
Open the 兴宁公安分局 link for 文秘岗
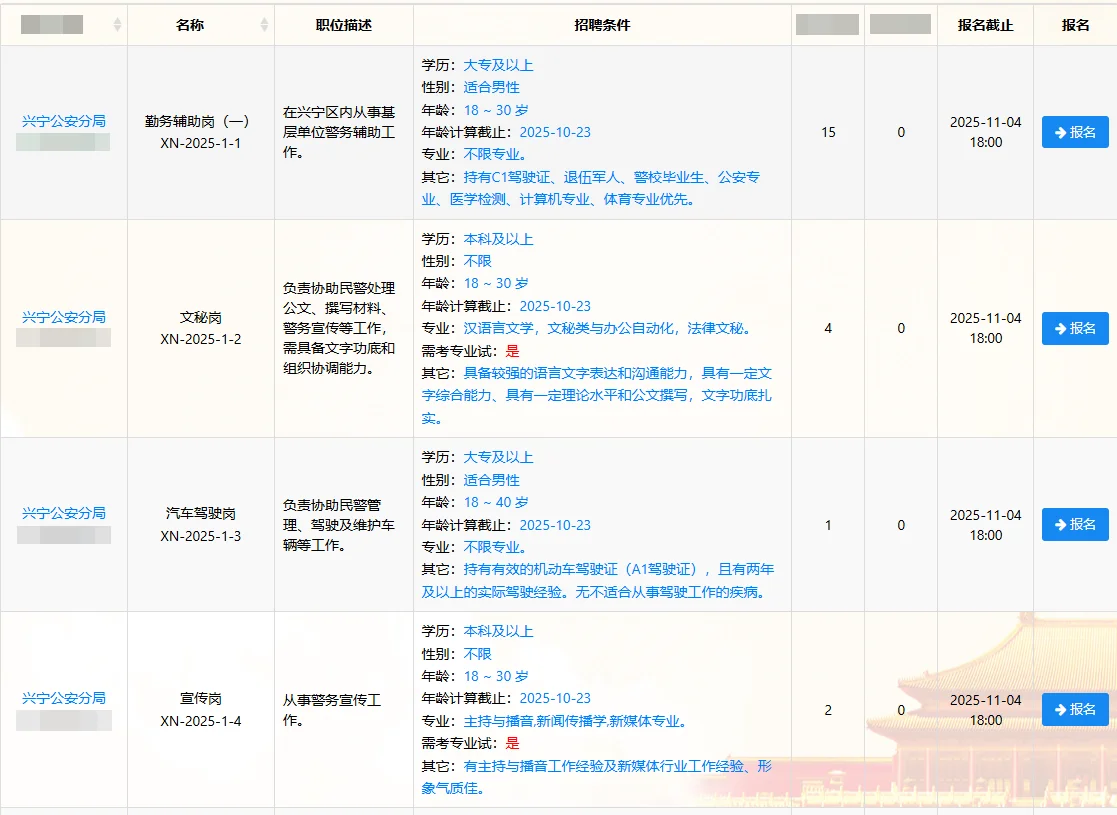click(63, 317)
